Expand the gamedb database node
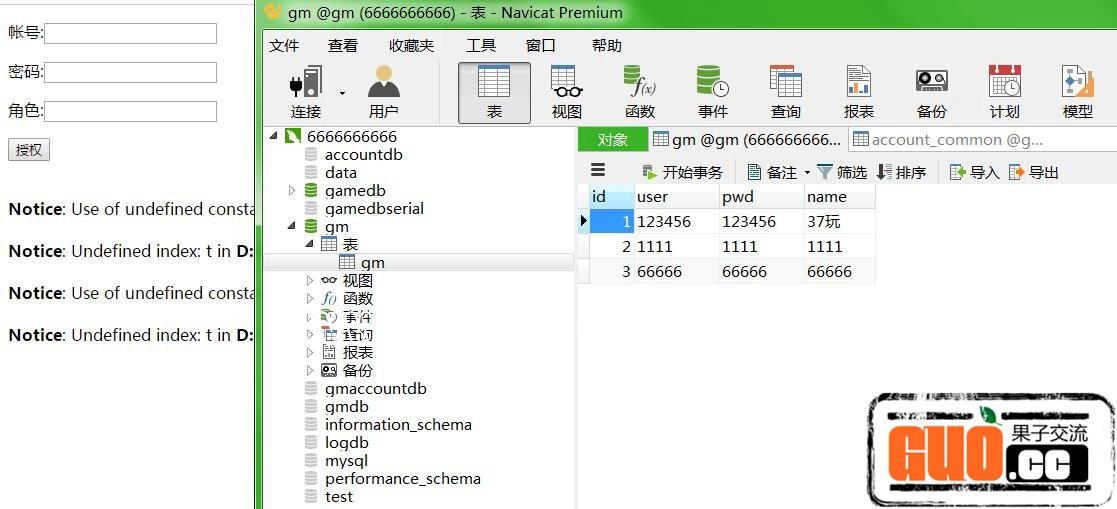1117x509 pixels. (x=292, y=191)
